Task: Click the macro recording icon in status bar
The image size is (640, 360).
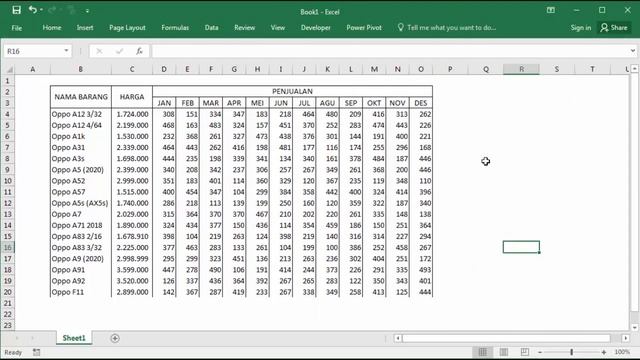Action: [36, 352]
